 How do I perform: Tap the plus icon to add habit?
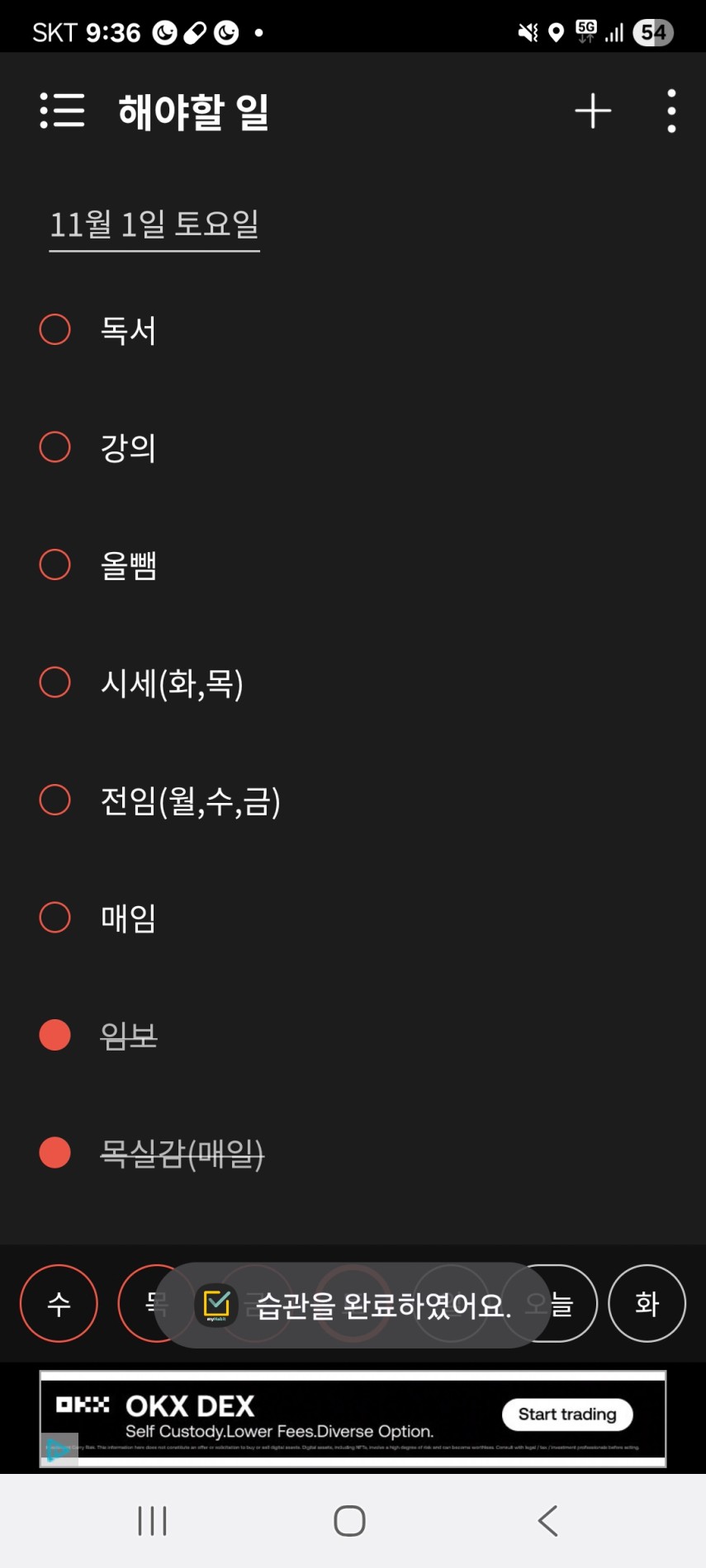tap(593, 111)
